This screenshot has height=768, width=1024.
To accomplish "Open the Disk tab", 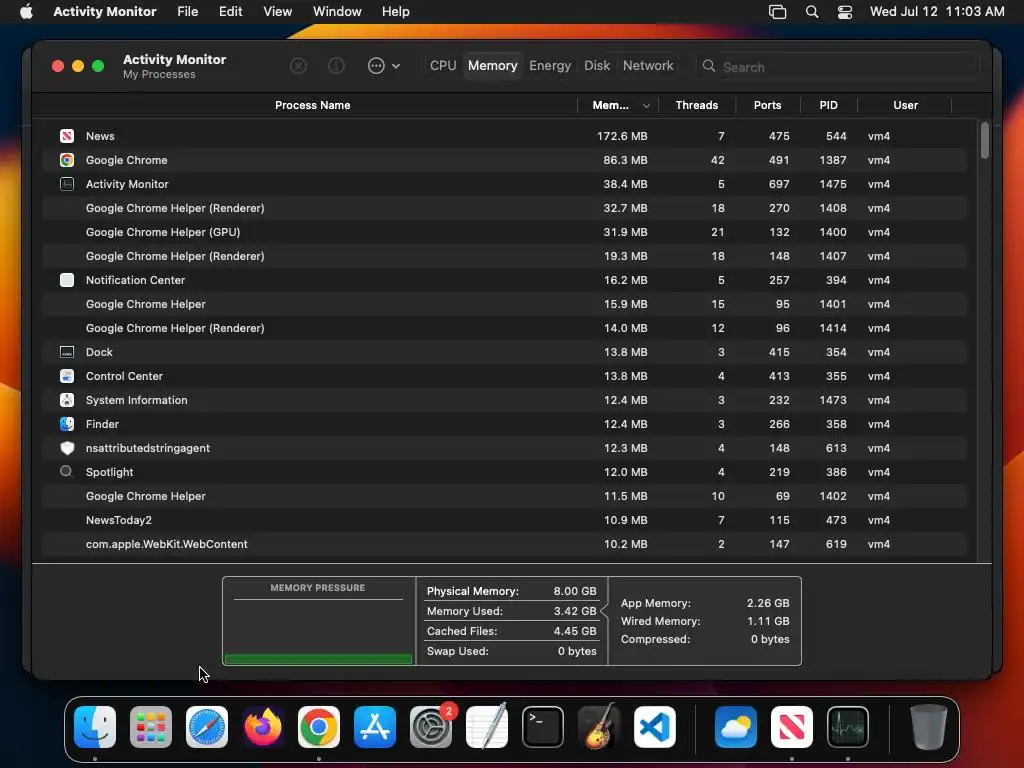I will click(597, 65).
